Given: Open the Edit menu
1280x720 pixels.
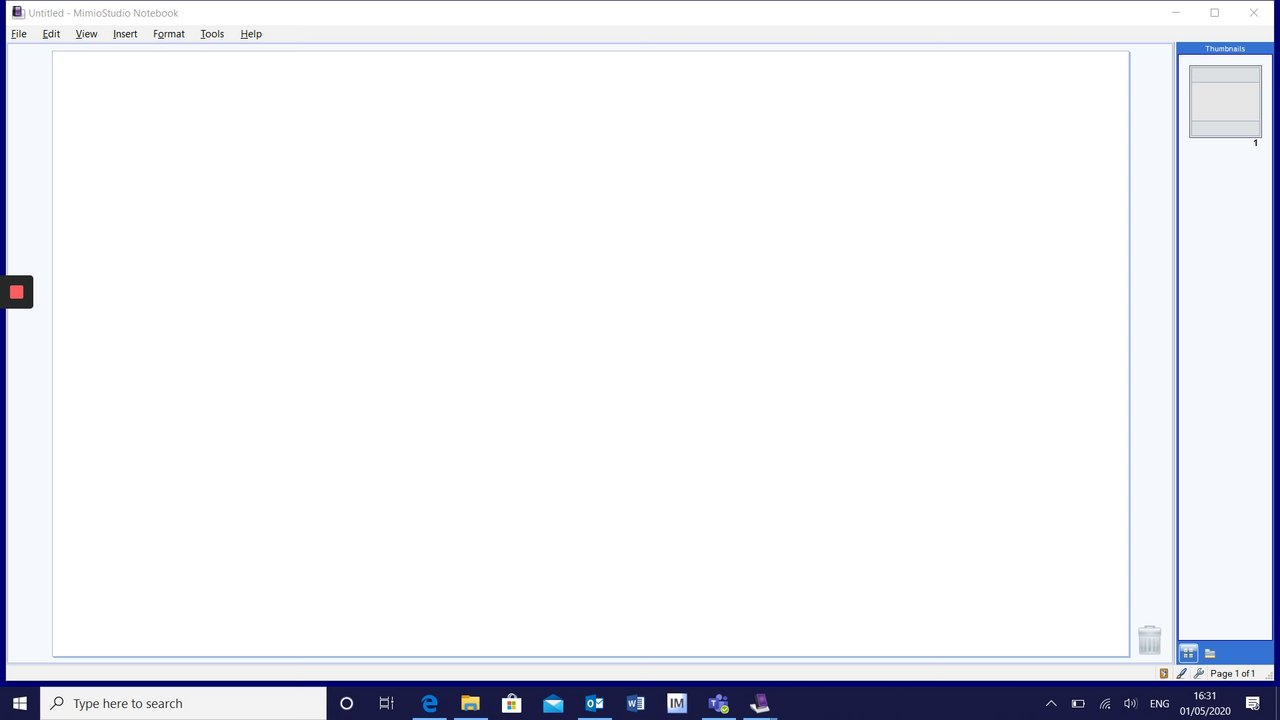Looking at the screenshot, I should pyautogui.click(x=51, y=34).
